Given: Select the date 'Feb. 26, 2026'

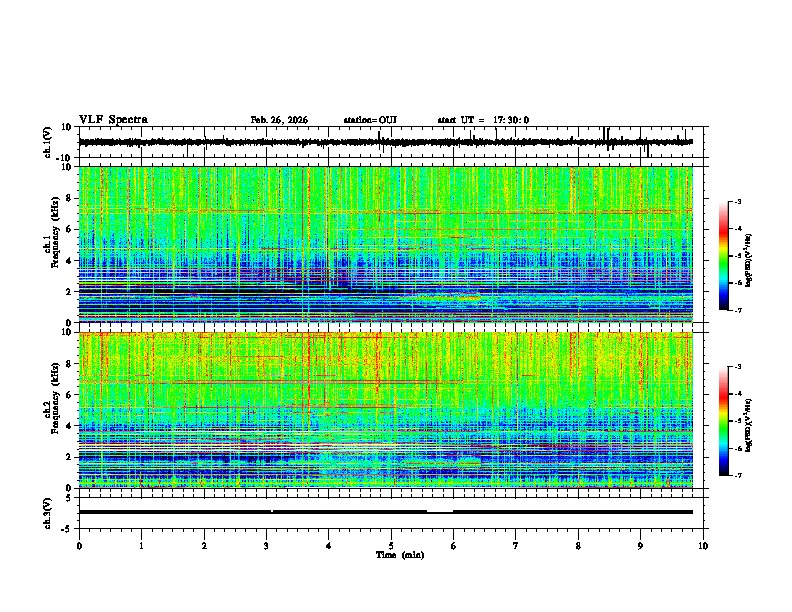Looking at the screenshot, I should (x=279, y=120).
